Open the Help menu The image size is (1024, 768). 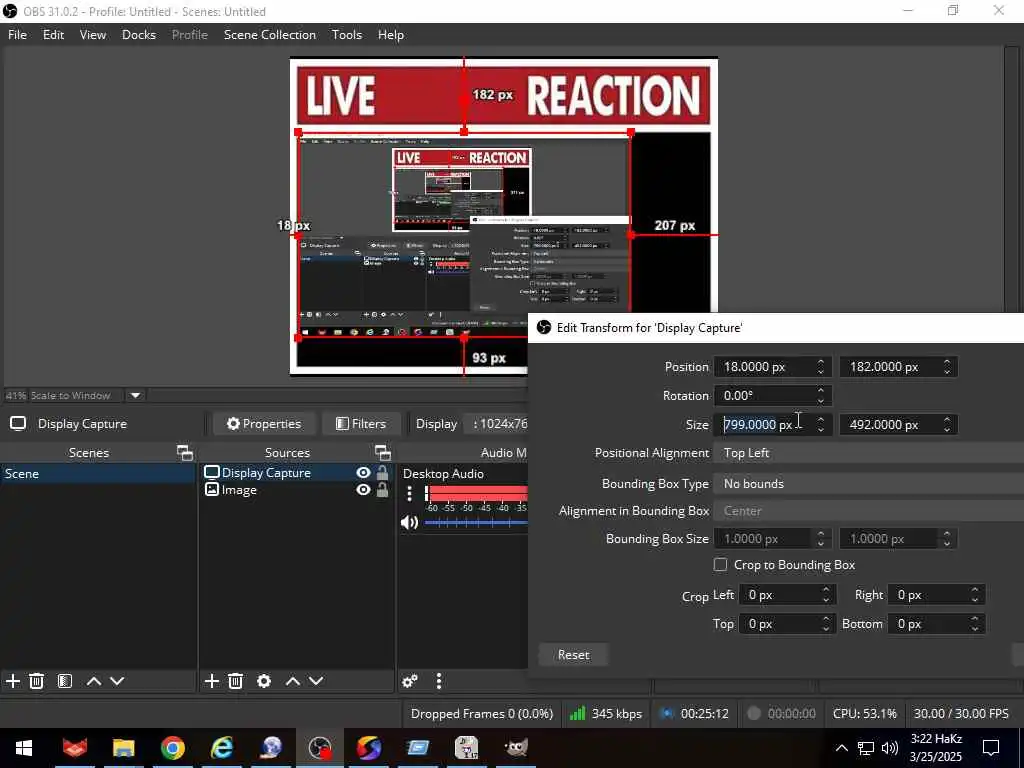[x=391, y=35]
